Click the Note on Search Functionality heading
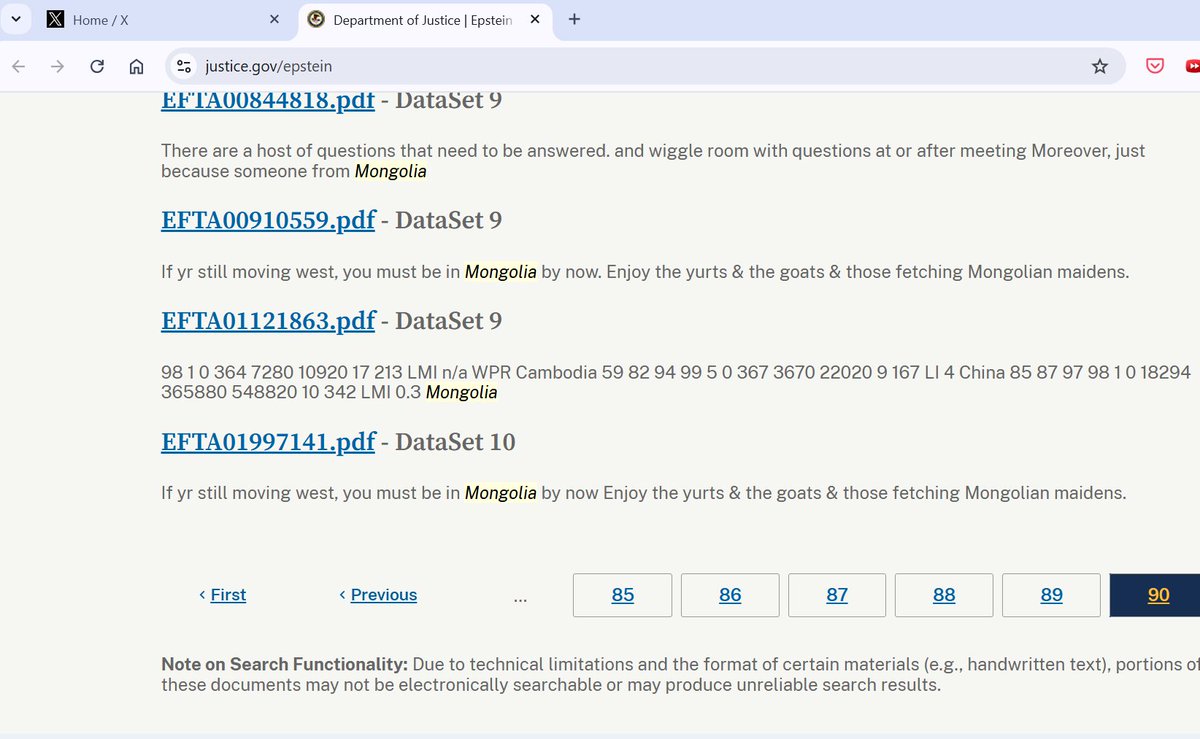This screenshot has width=1200, height=739. [284, 664]
